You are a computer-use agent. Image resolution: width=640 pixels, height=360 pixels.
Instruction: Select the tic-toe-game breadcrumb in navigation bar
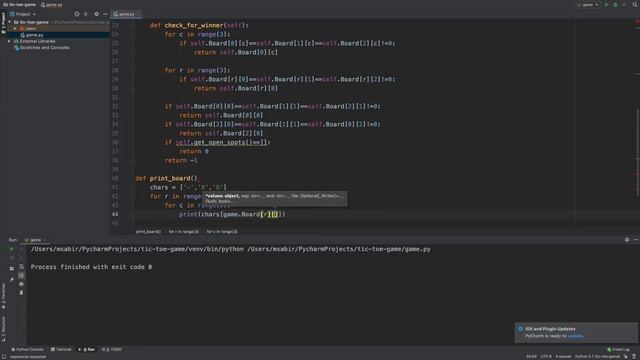(20, 4)
